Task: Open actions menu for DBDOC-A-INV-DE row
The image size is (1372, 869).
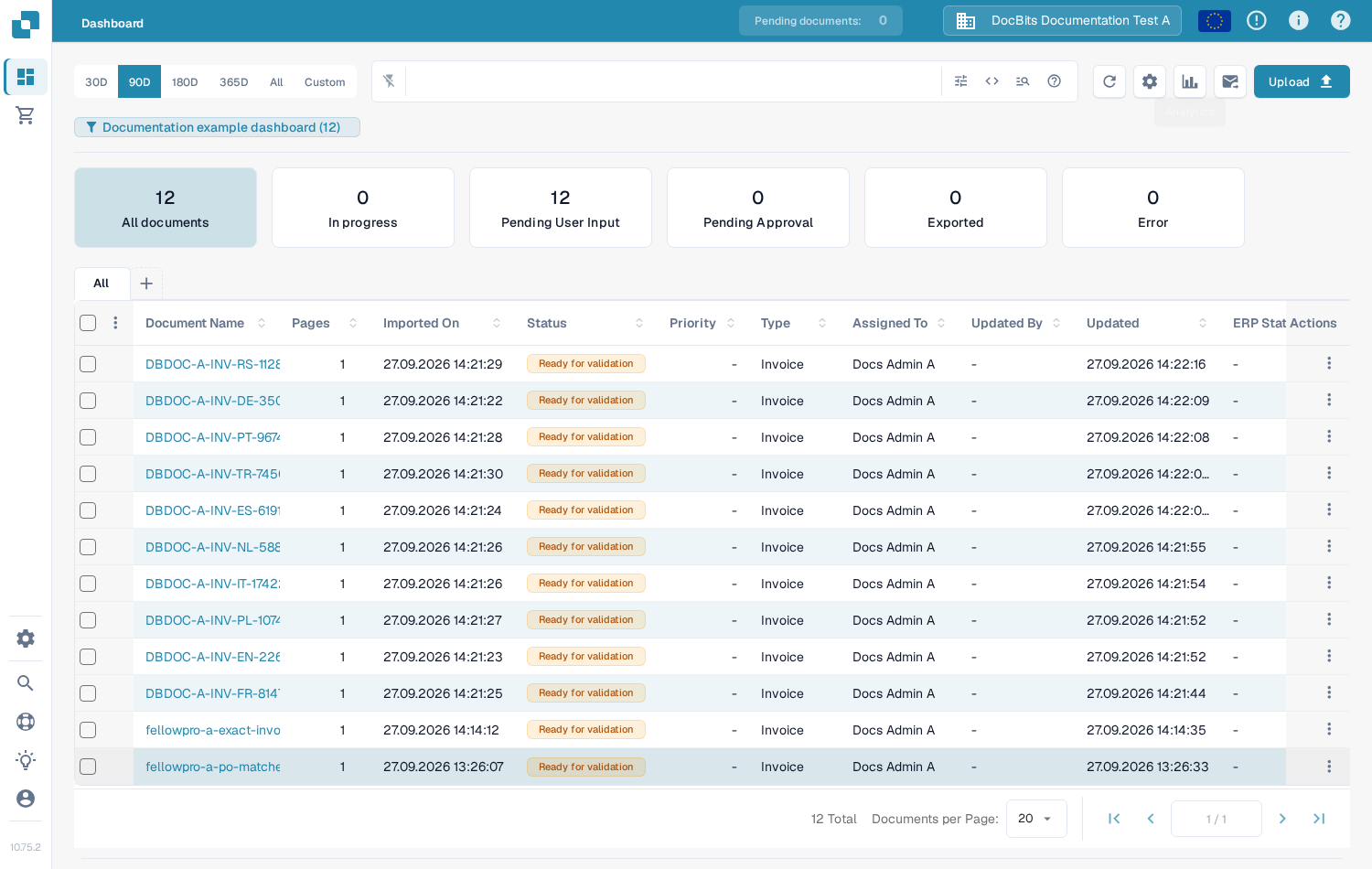Action: click(1329, 400)
